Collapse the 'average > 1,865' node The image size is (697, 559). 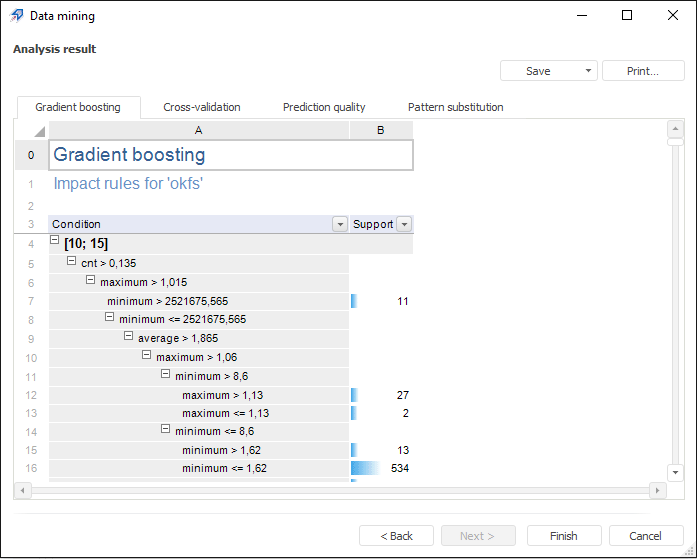tap(128, 336)
